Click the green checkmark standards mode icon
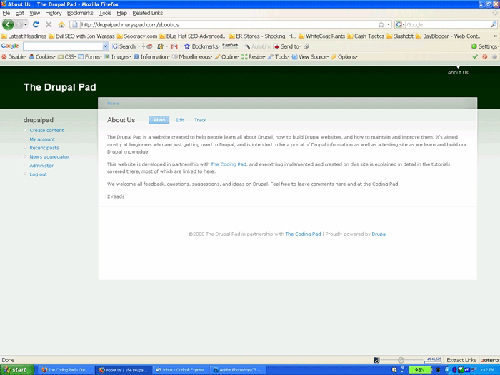500x375 pixels. [475, 57]
